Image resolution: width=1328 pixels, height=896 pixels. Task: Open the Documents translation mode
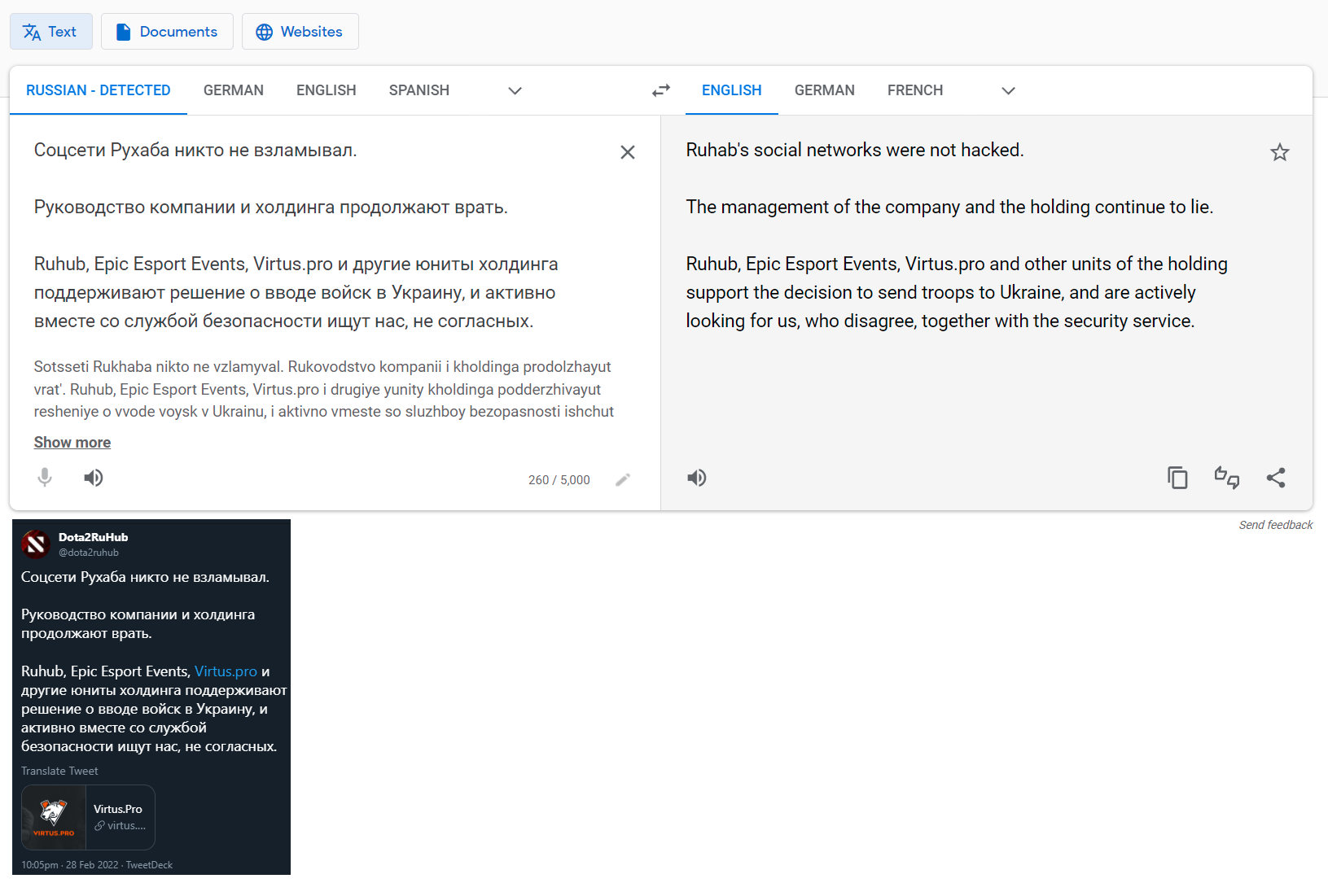(167, 32)
